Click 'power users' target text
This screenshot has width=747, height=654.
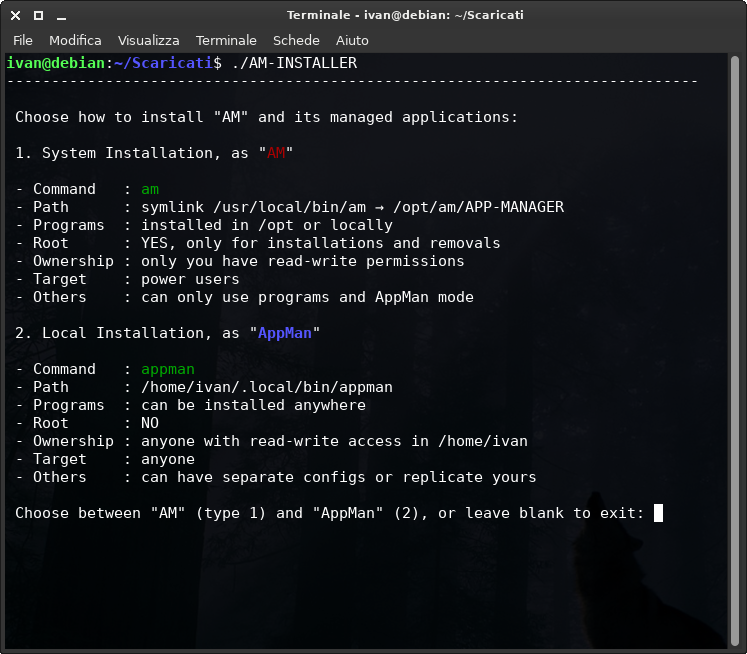[x=190, y=279]
